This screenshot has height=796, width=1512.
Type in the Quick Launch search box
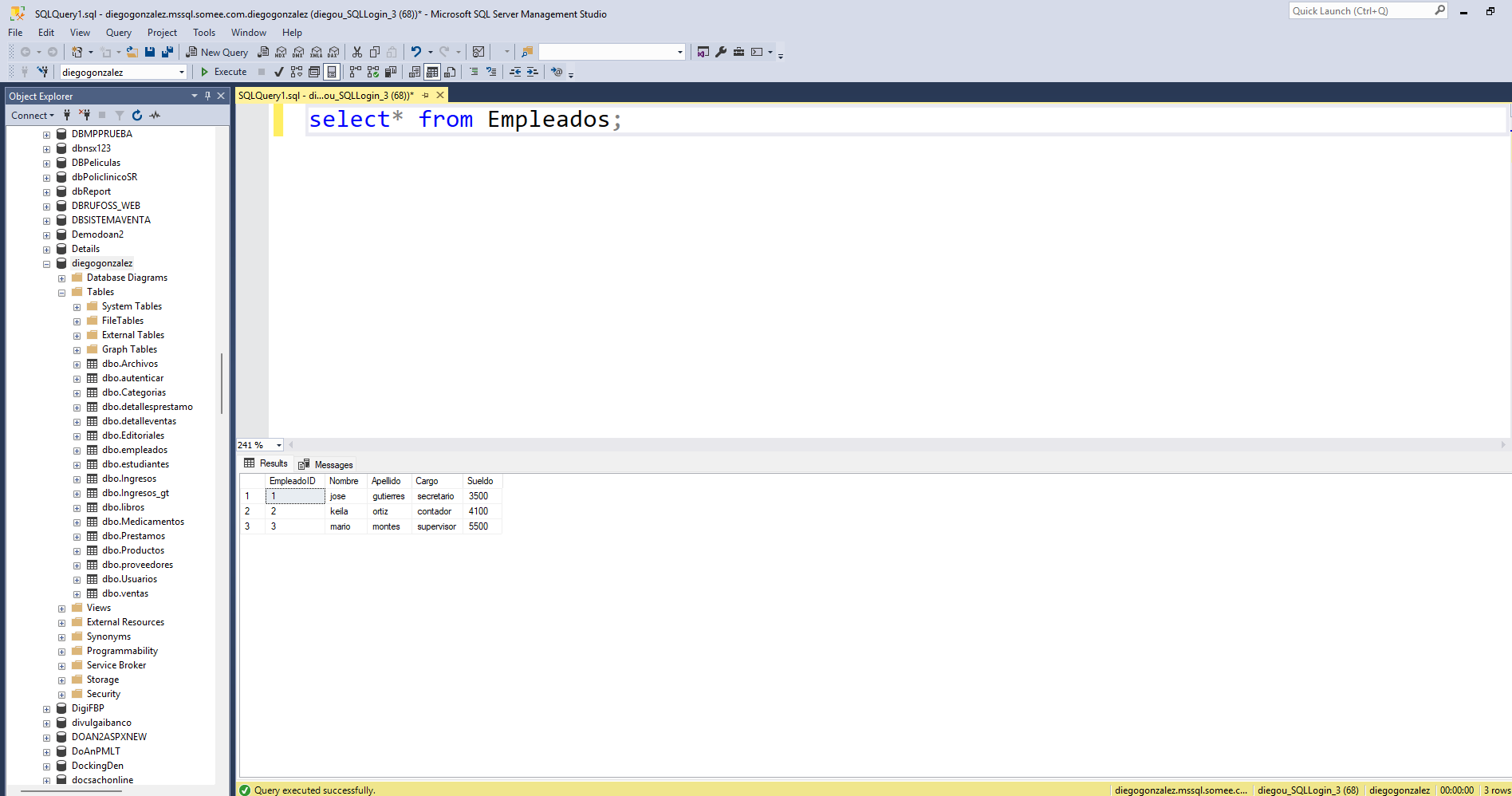[1364, 10]
